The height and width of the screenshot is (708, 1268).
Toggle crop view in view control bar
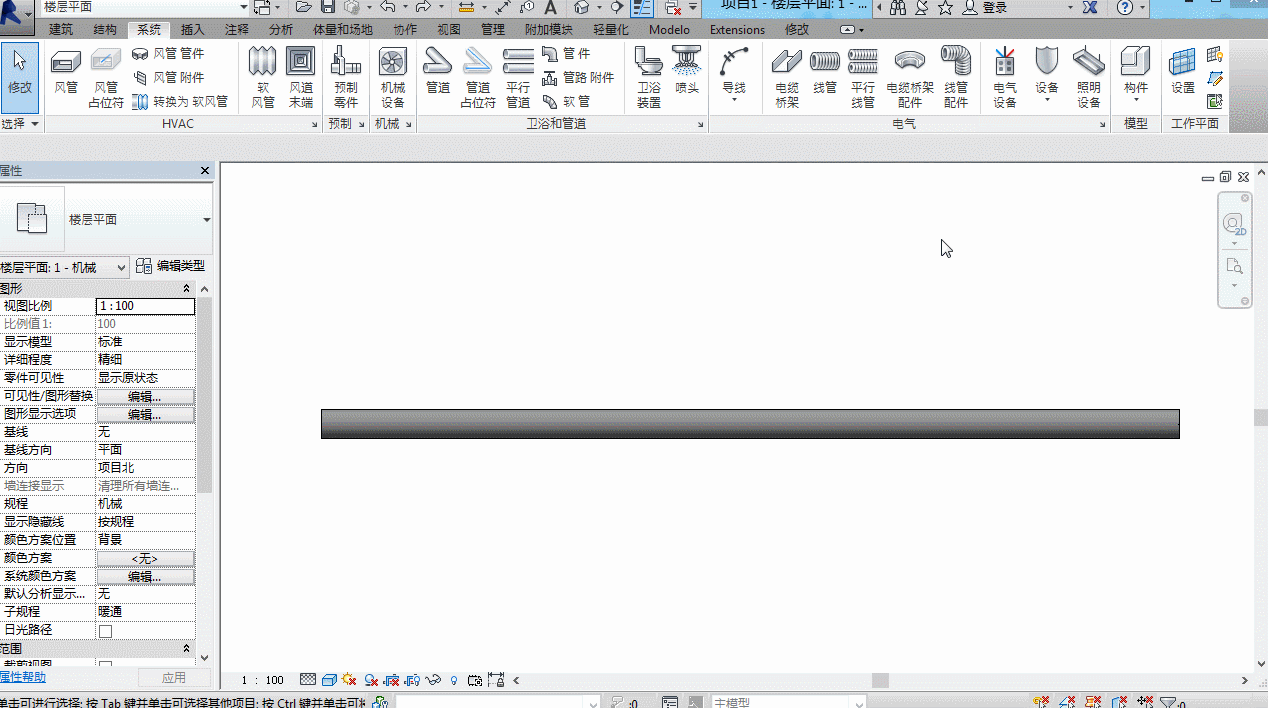point(391,680)
